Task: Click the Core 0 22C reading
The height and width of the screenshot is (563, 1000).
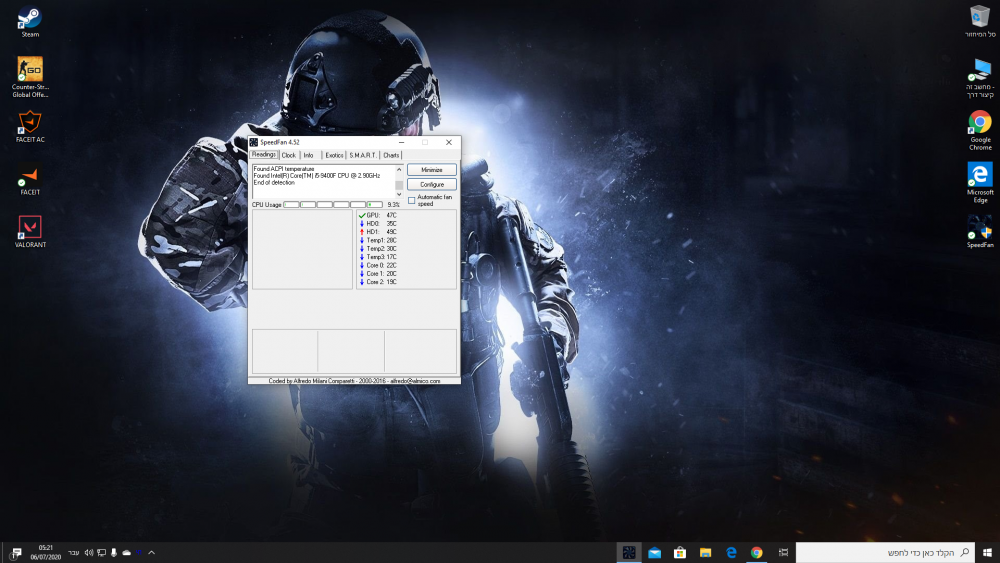Action: click(381, 265)
